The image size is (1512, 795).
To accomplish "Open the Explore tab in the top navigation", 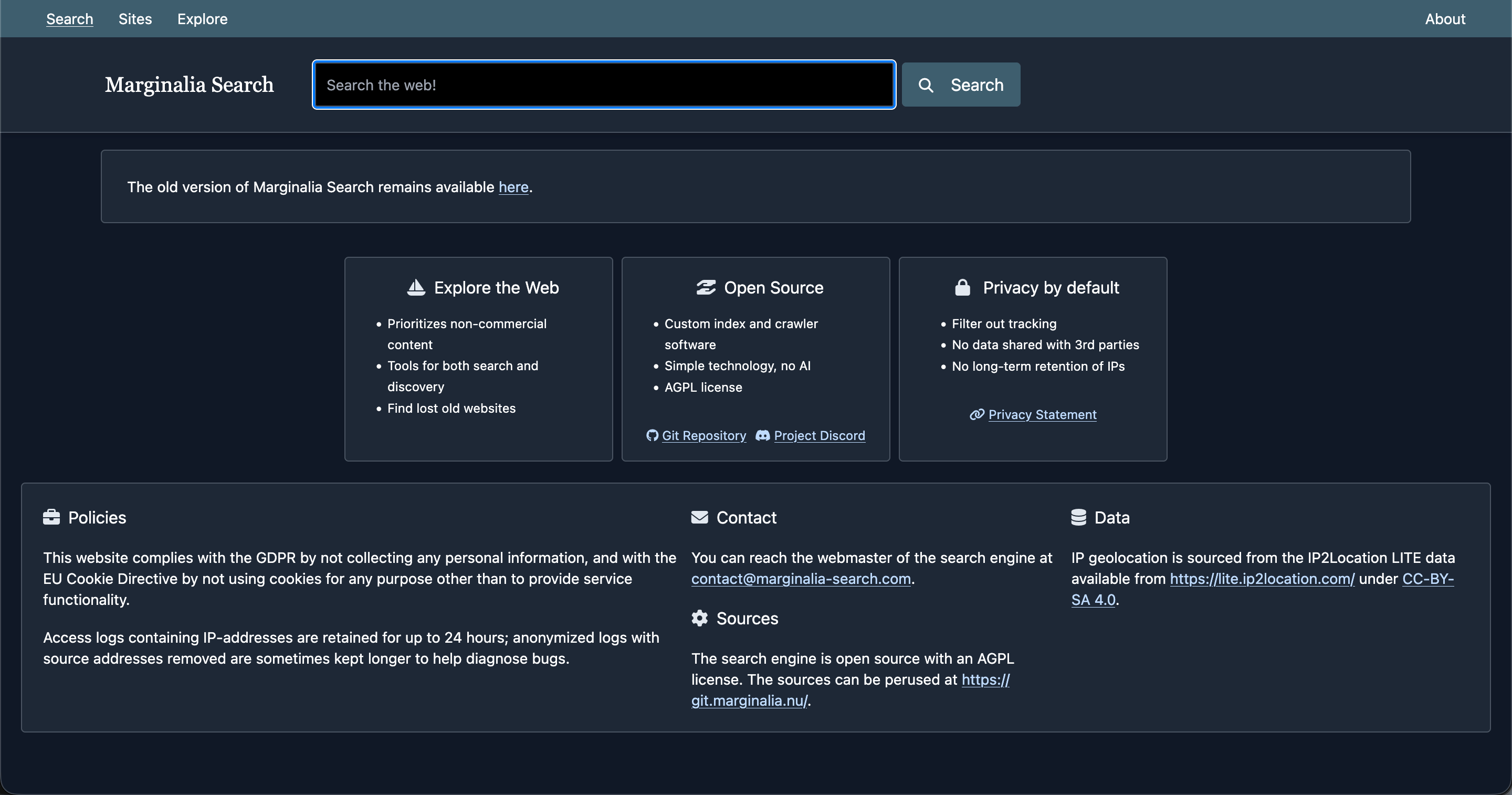I will pos(203,19).
